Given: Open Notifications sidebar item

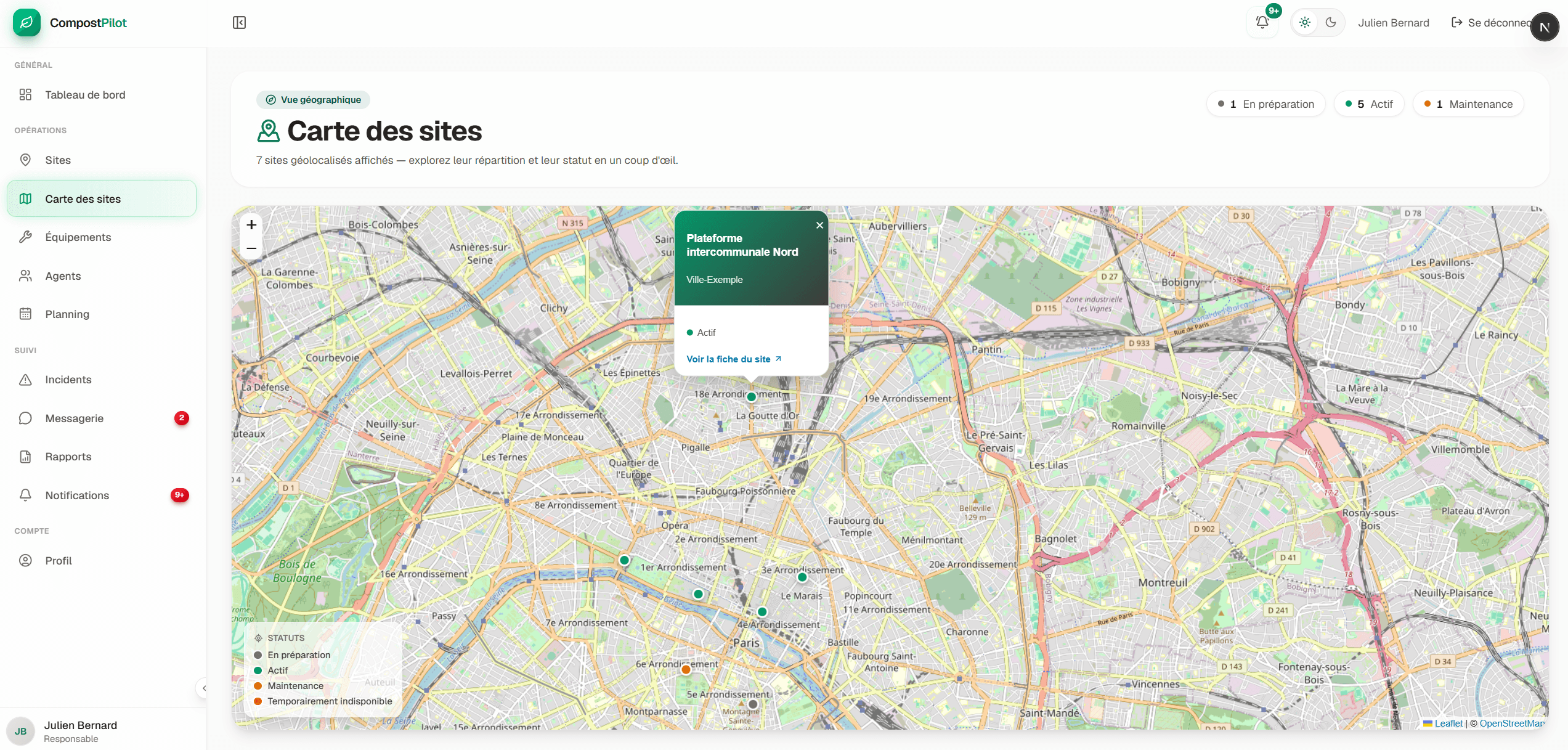Looking at the screenshot, I should point(102,495).
